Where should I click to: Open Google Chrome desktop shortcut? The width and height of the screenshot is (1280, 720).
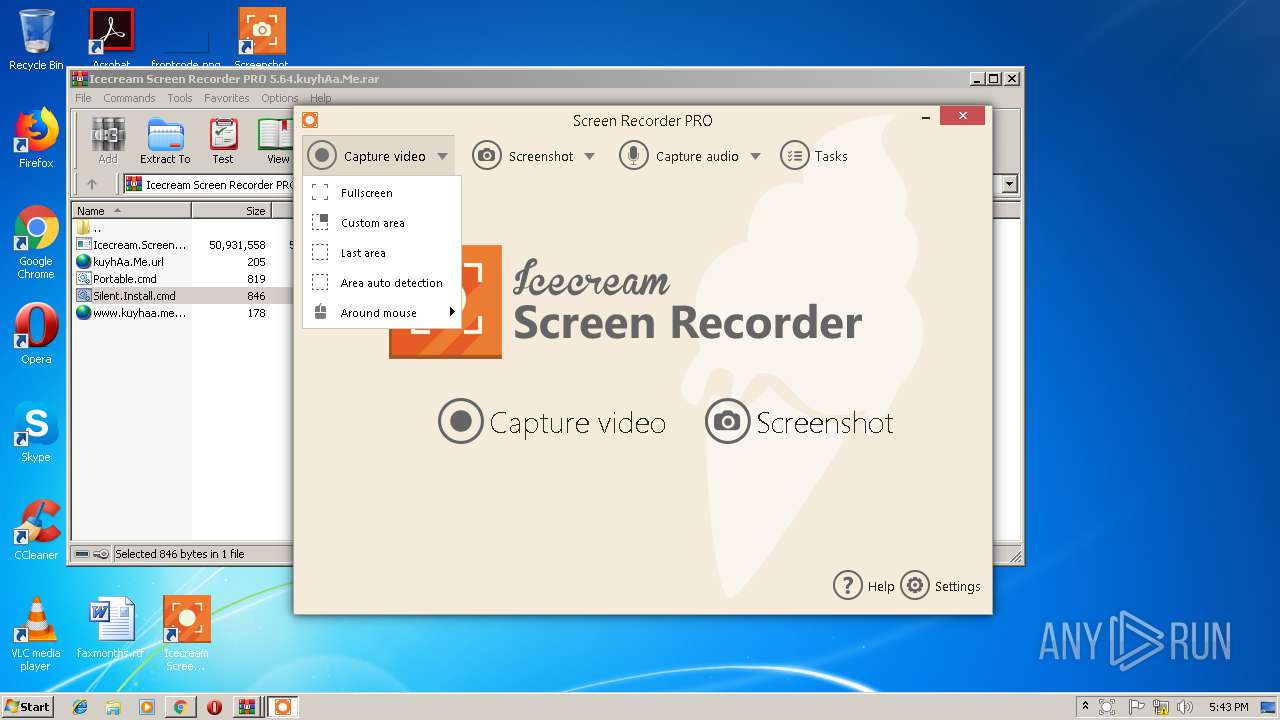[x=36, y=242]
